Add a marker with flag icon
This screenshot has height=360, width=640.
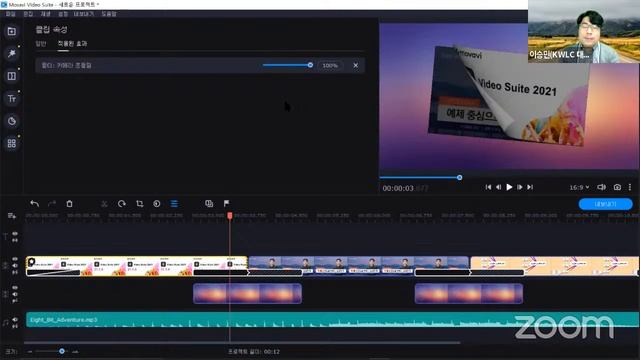coord(227,203)
